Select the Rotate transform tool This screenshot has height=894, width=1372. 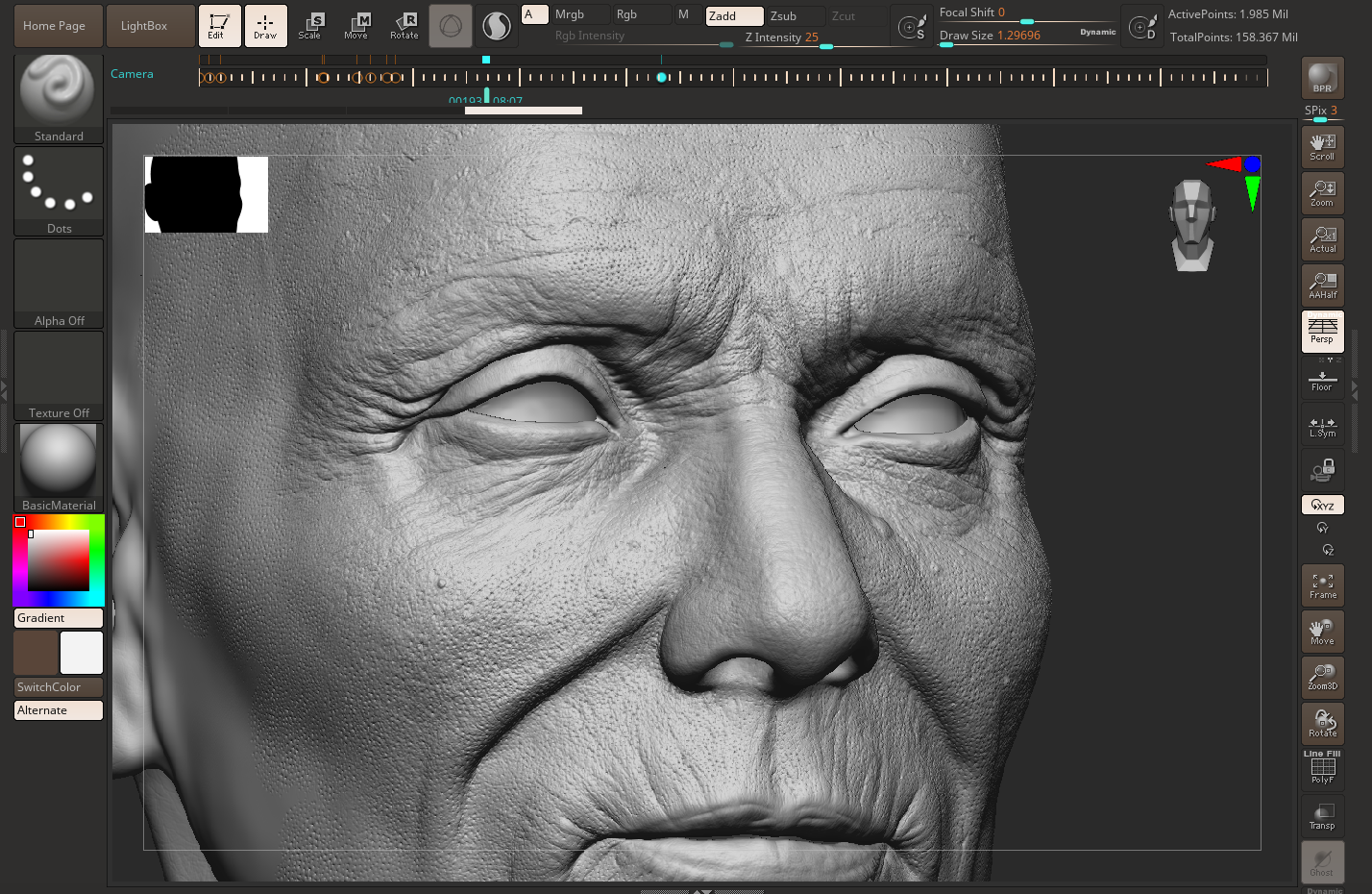(x=404, y=26)
